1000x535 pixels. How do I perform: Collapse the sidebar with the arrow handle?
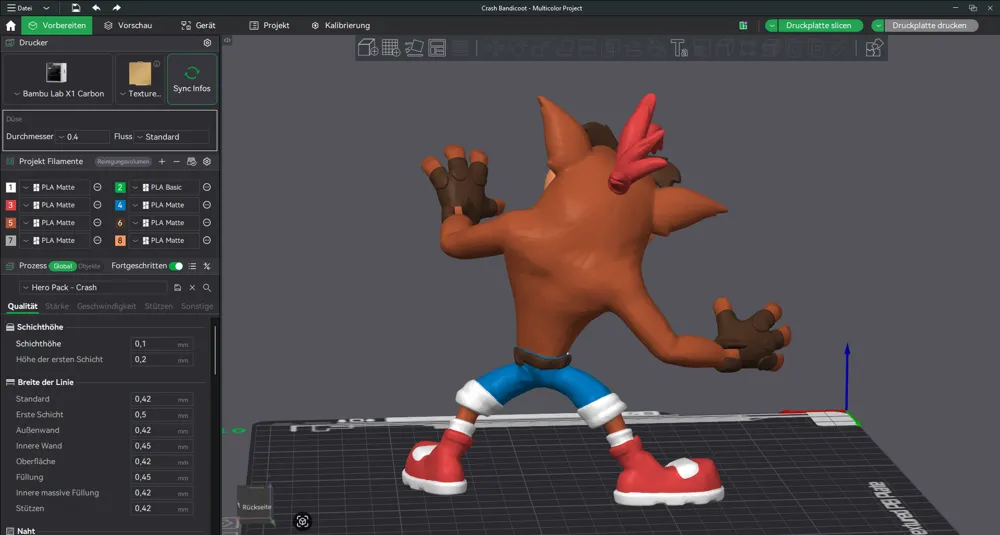pyautogui.click(x=227, y=40)
